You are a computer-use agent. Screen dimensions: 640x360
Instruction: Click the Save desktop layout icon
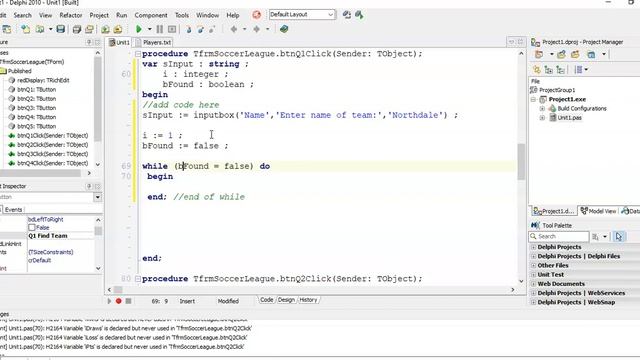(347, 15)
